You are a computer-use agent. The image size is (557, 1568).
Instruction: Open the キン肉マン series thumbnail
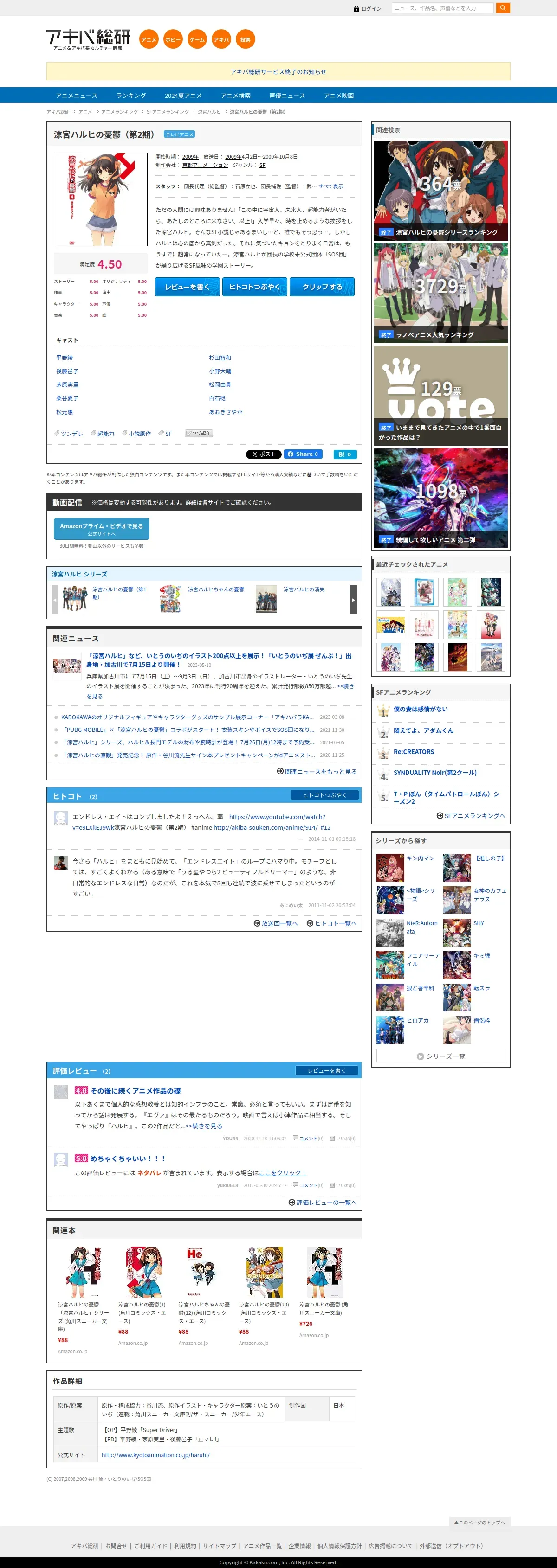[x=390, y=867]
